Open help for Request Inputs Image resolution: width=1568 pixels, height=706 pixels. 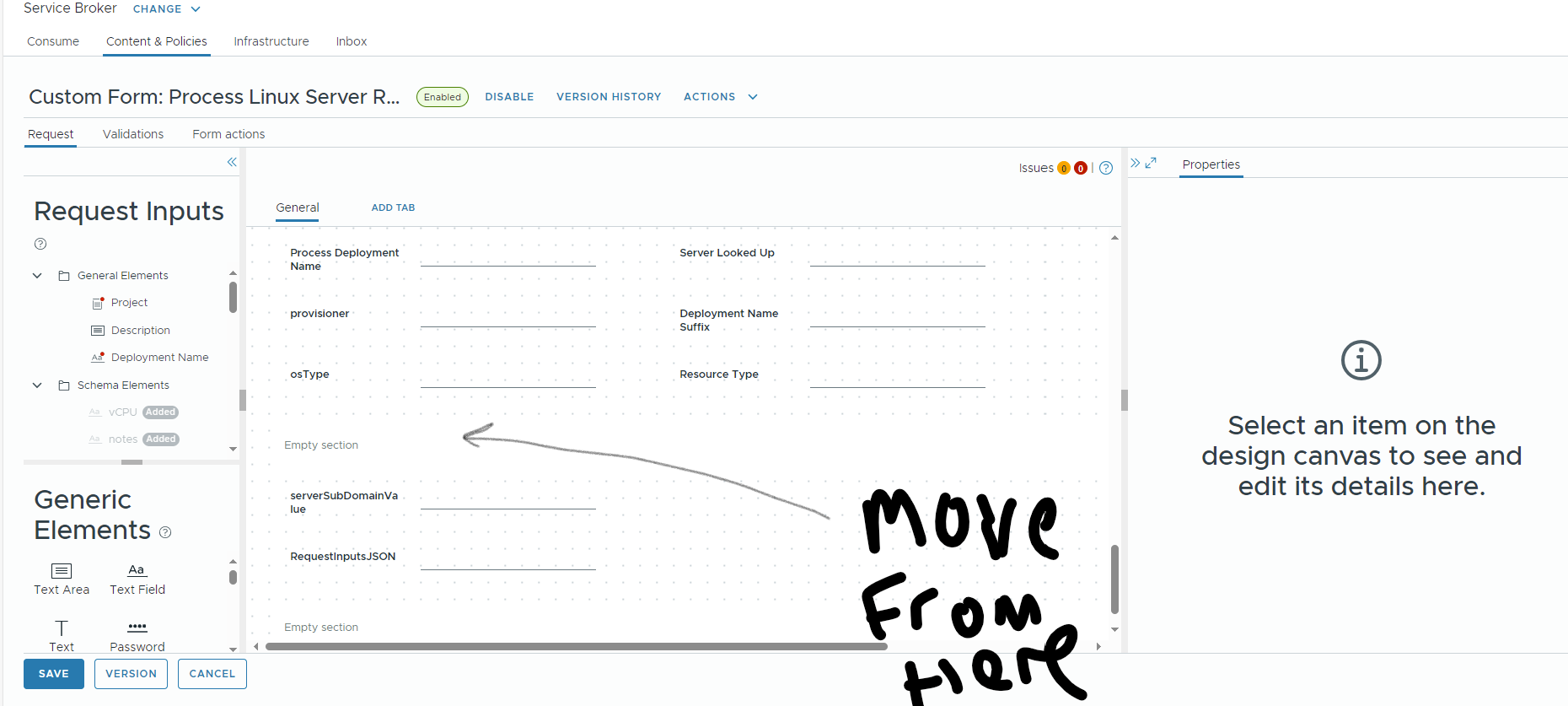[40, 244]
